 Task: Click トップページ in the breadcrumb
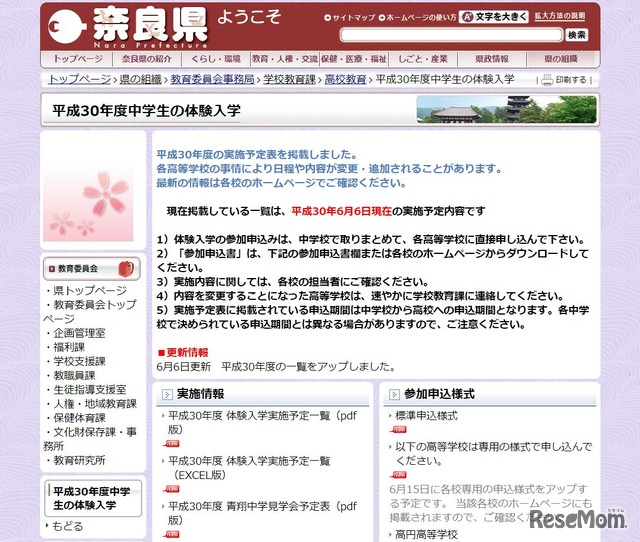click(x=80, y=79)
